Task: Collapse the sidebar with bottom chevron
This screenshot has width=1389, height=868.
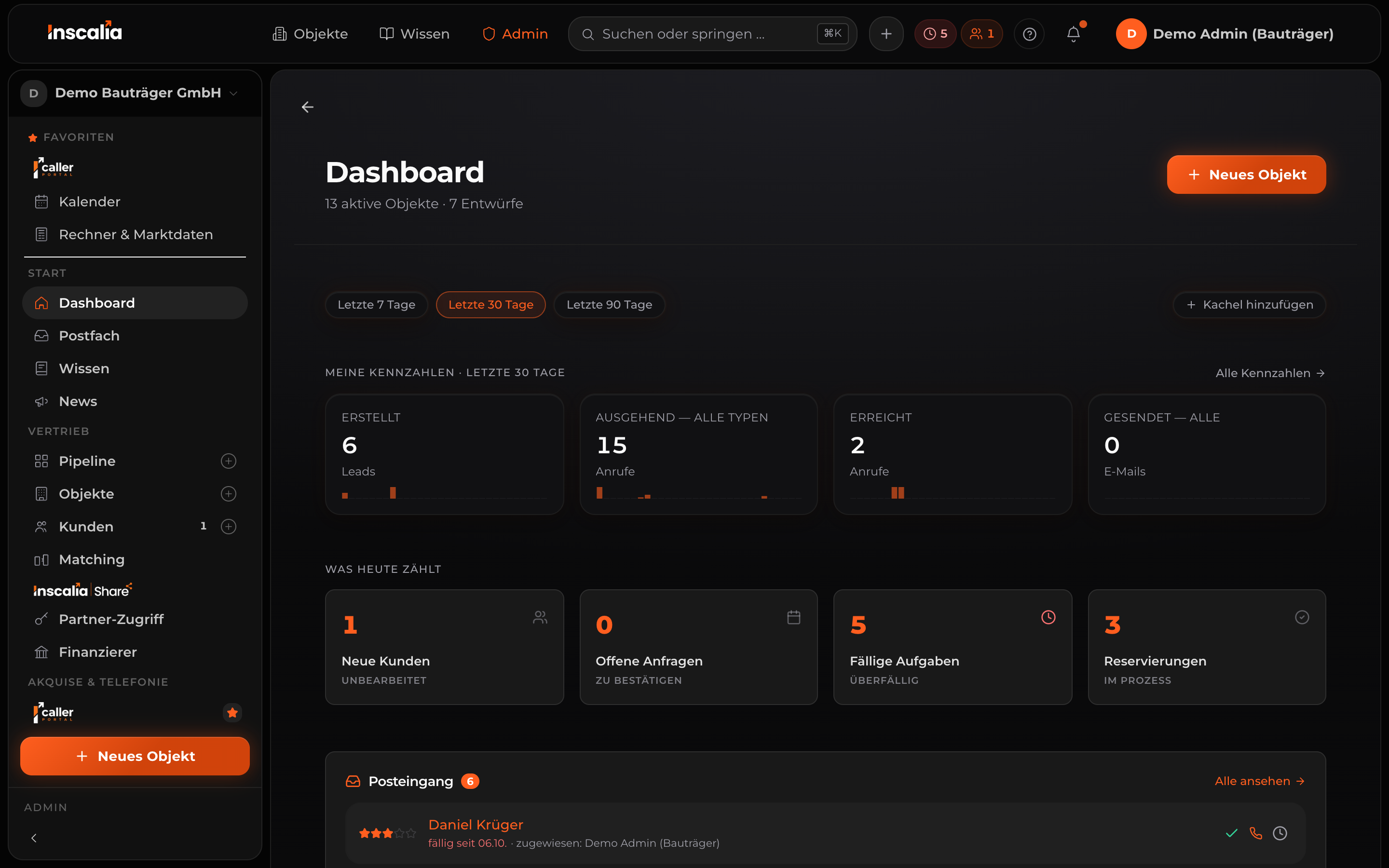Action: 34,838
